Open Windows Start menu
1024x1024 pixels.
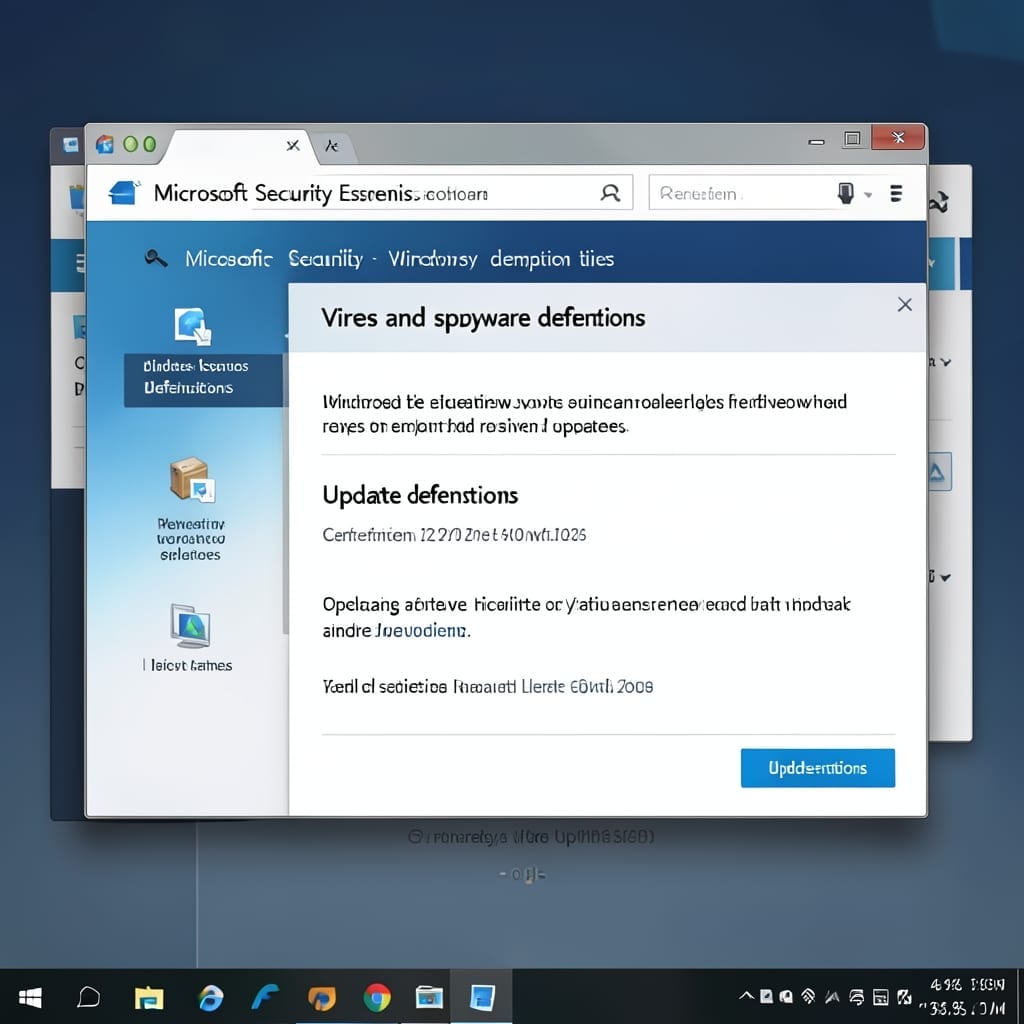(x=30, y=997)
